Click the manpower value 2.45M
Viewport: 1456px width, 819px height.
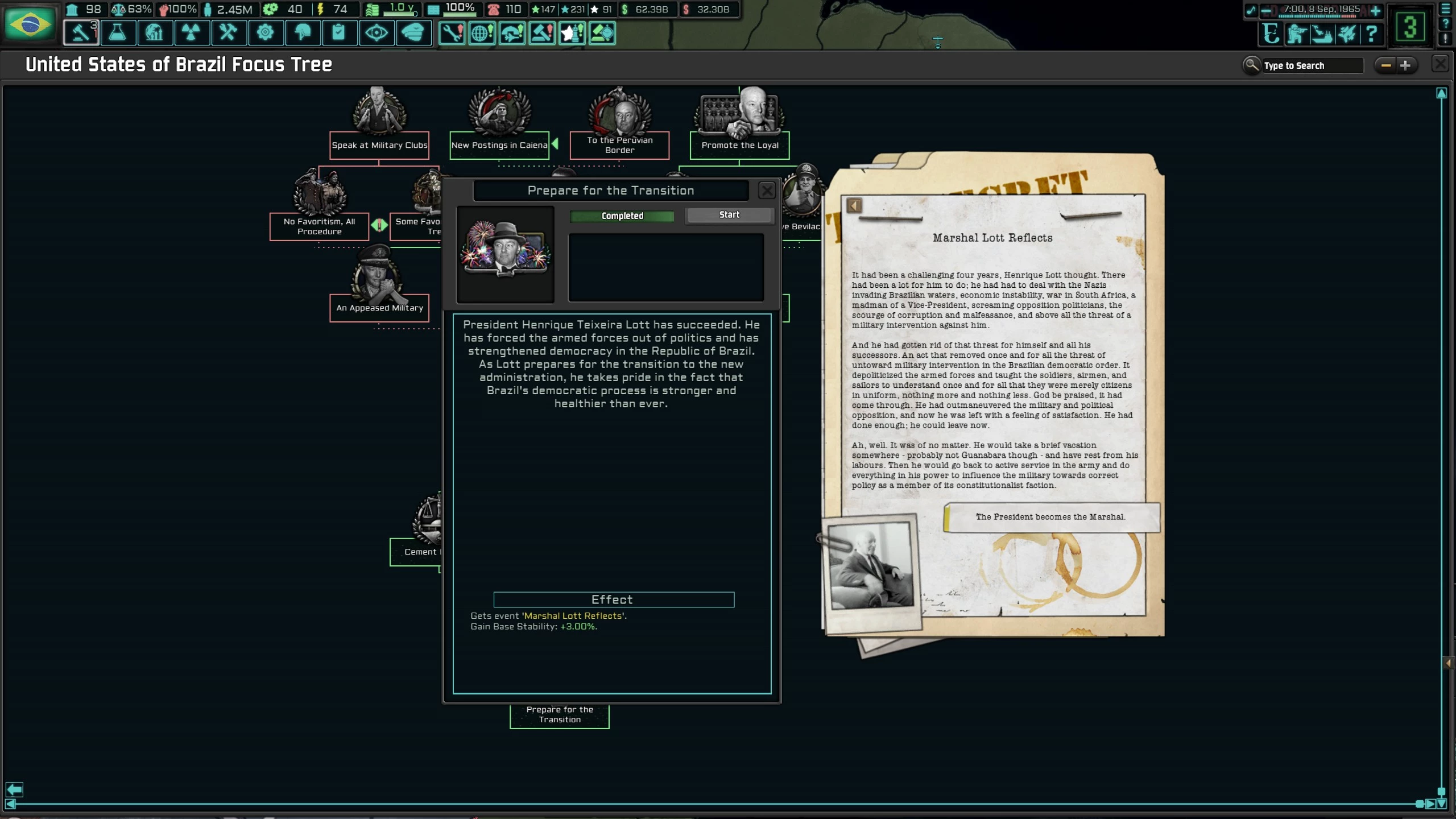(234, 10)
